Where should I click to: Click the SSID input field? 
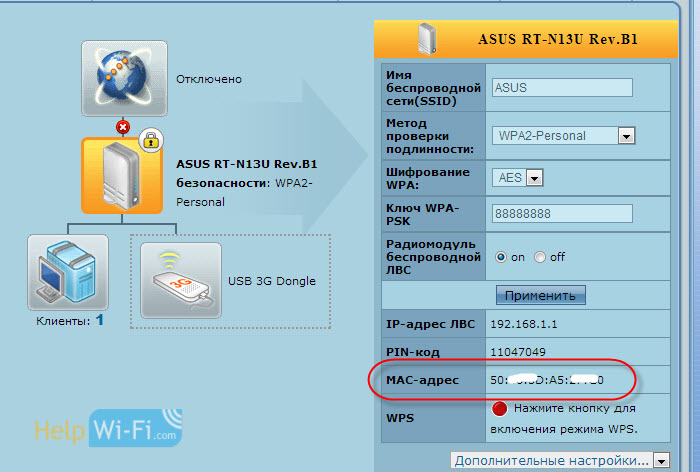pyautogui.click(x=562, y=87)
